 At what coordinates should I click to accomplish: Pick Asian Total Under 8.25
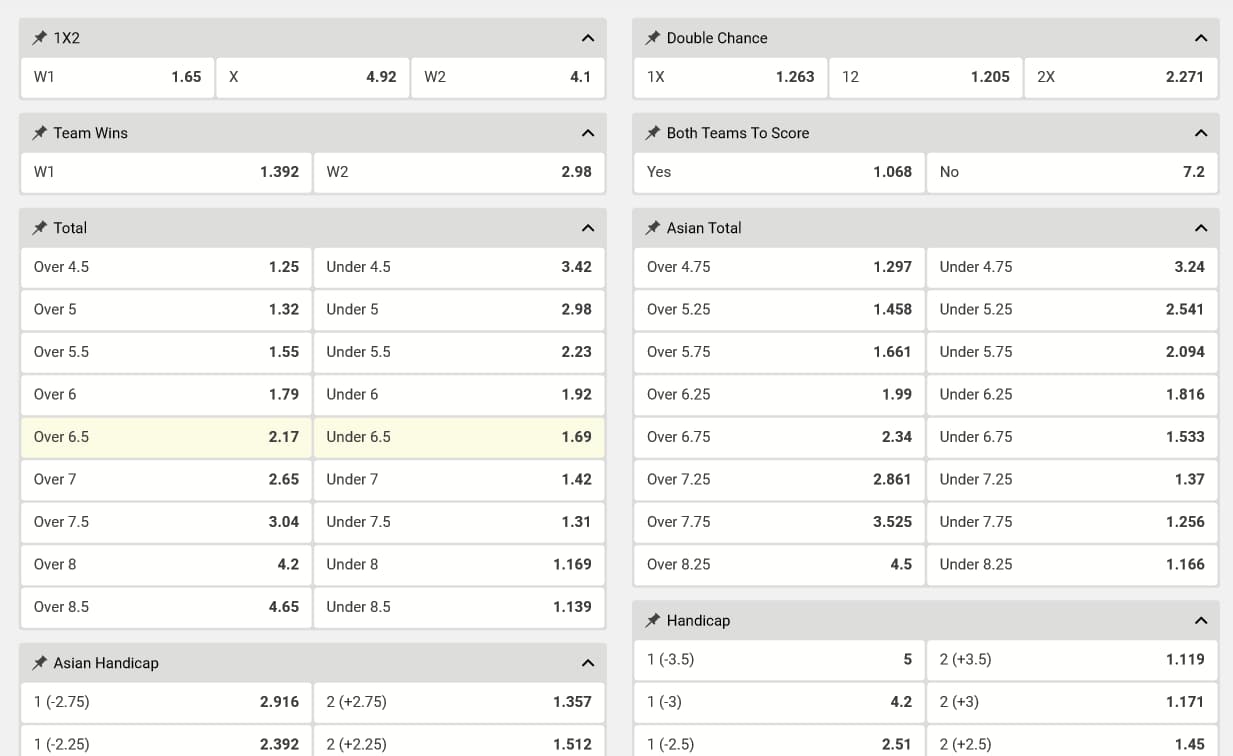click(1072, 564)
